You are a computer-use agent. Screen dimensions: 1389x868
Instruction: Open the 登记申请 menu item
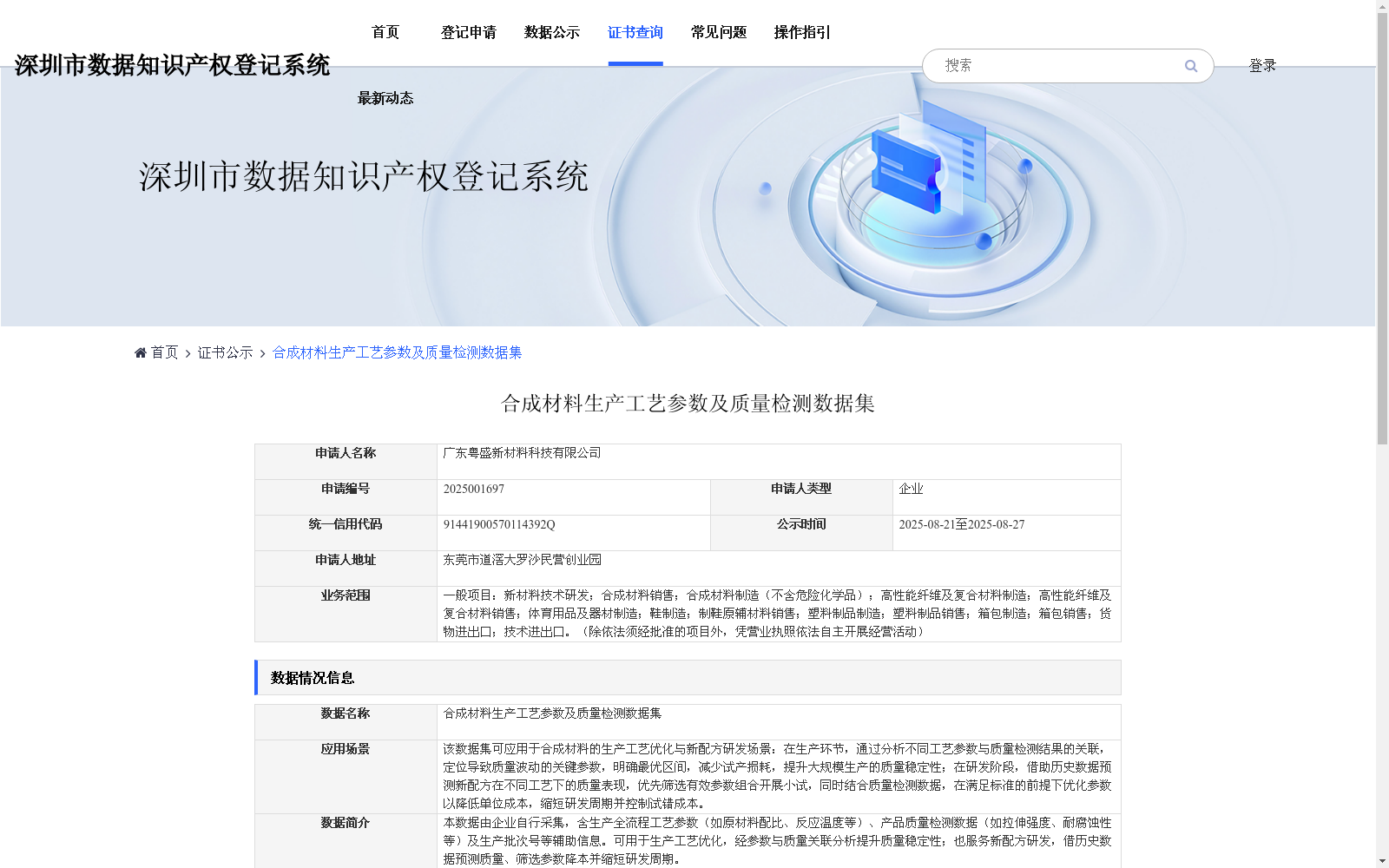tap(468, 32)
